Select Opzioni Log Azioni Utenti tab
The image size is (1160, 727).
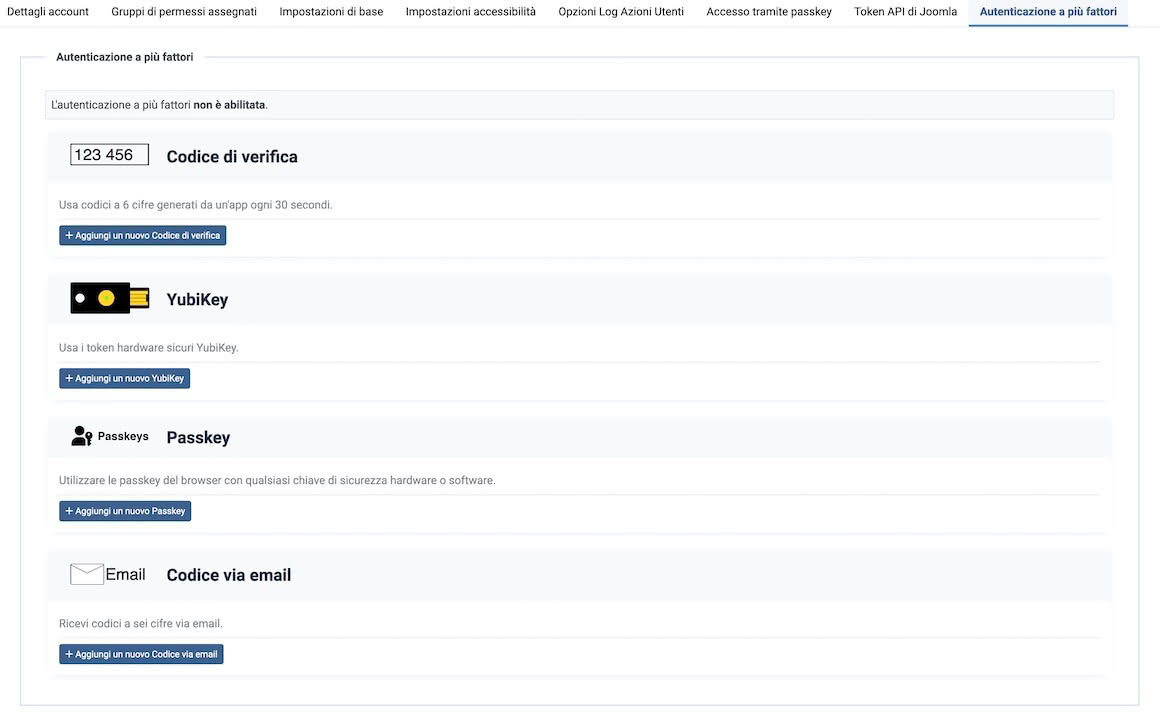(x=621, y=12)
